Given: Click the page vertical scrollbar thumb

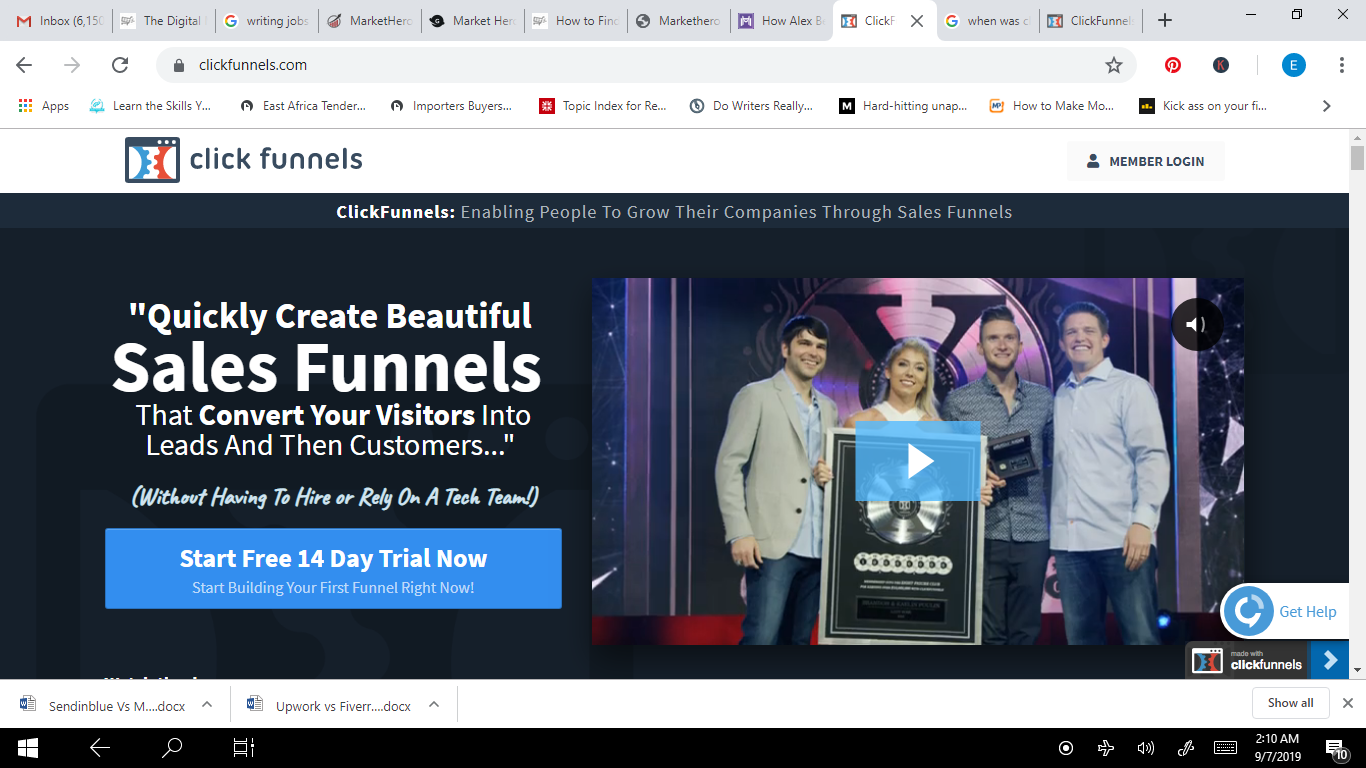Looking at the screenshot, I should pos(1357,158).
